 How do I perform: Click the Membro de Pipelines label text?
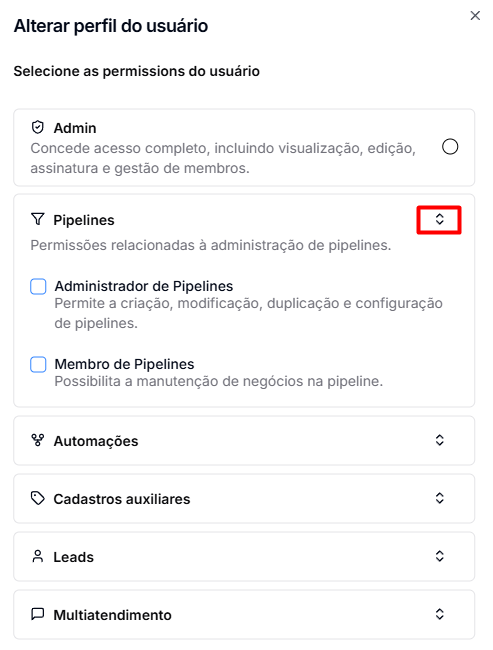pos(124,364)
